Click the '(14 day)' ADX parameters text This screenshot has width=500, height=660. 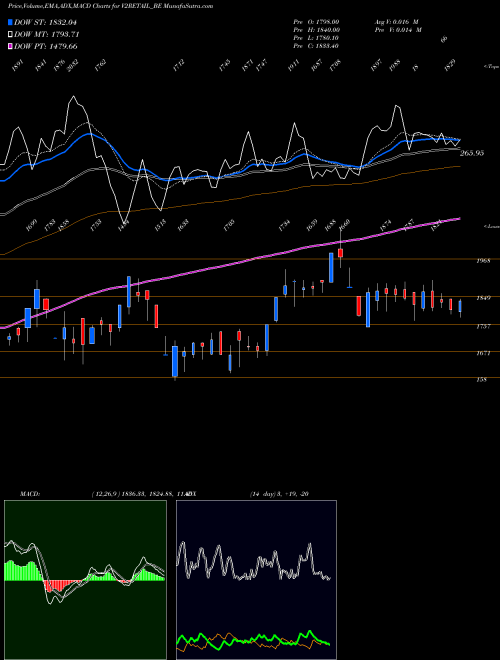pos(263,494)
